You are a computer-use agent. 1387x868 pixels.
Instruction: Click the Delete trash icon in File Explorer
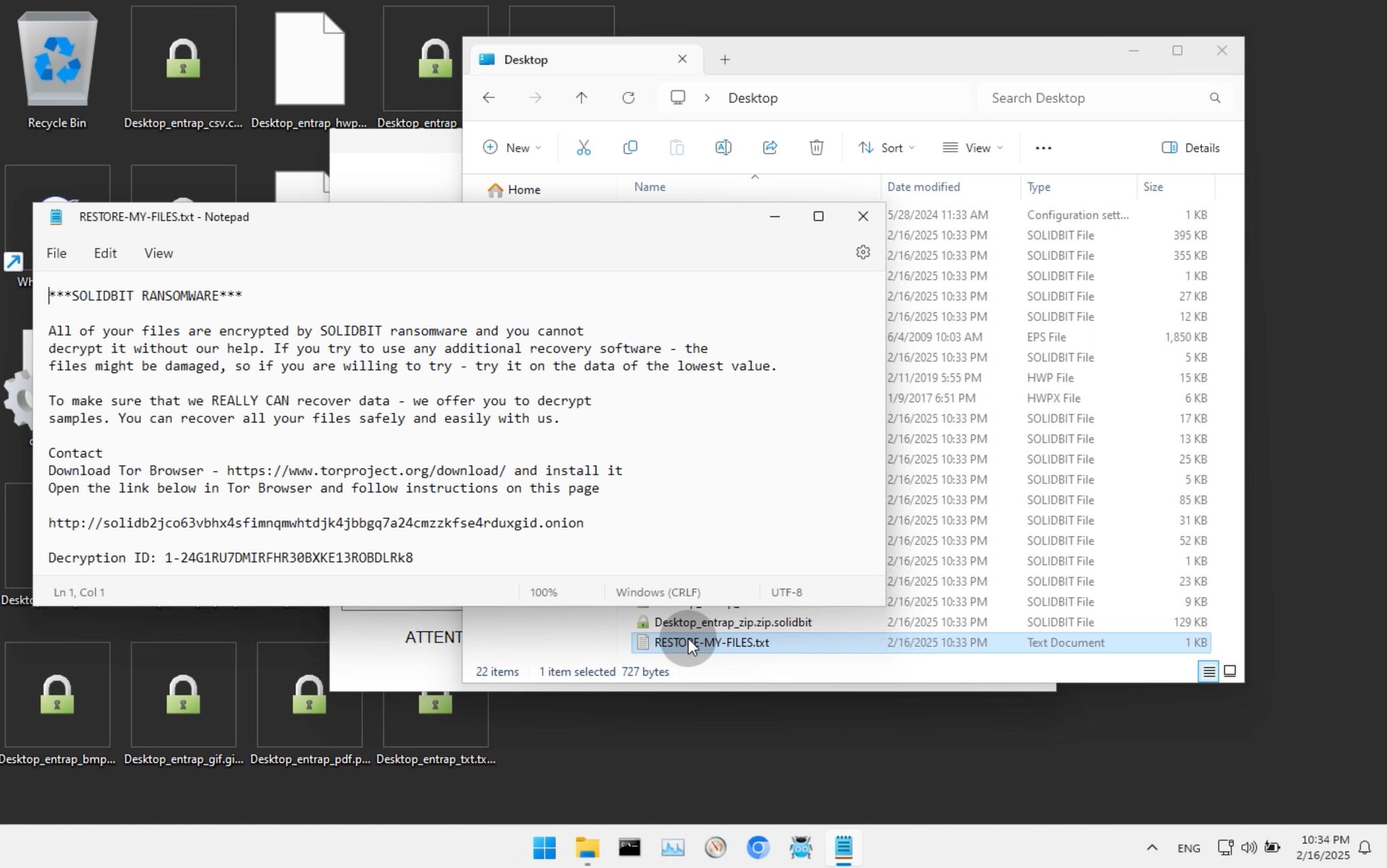[x=816, y=148]
